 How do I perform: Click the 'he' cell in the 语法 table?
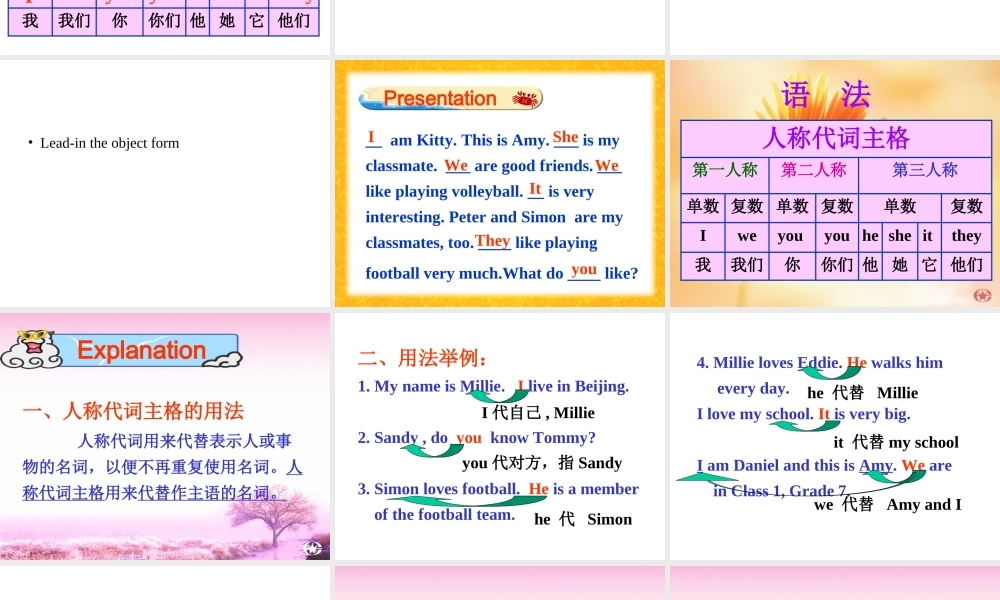[871, 236]
